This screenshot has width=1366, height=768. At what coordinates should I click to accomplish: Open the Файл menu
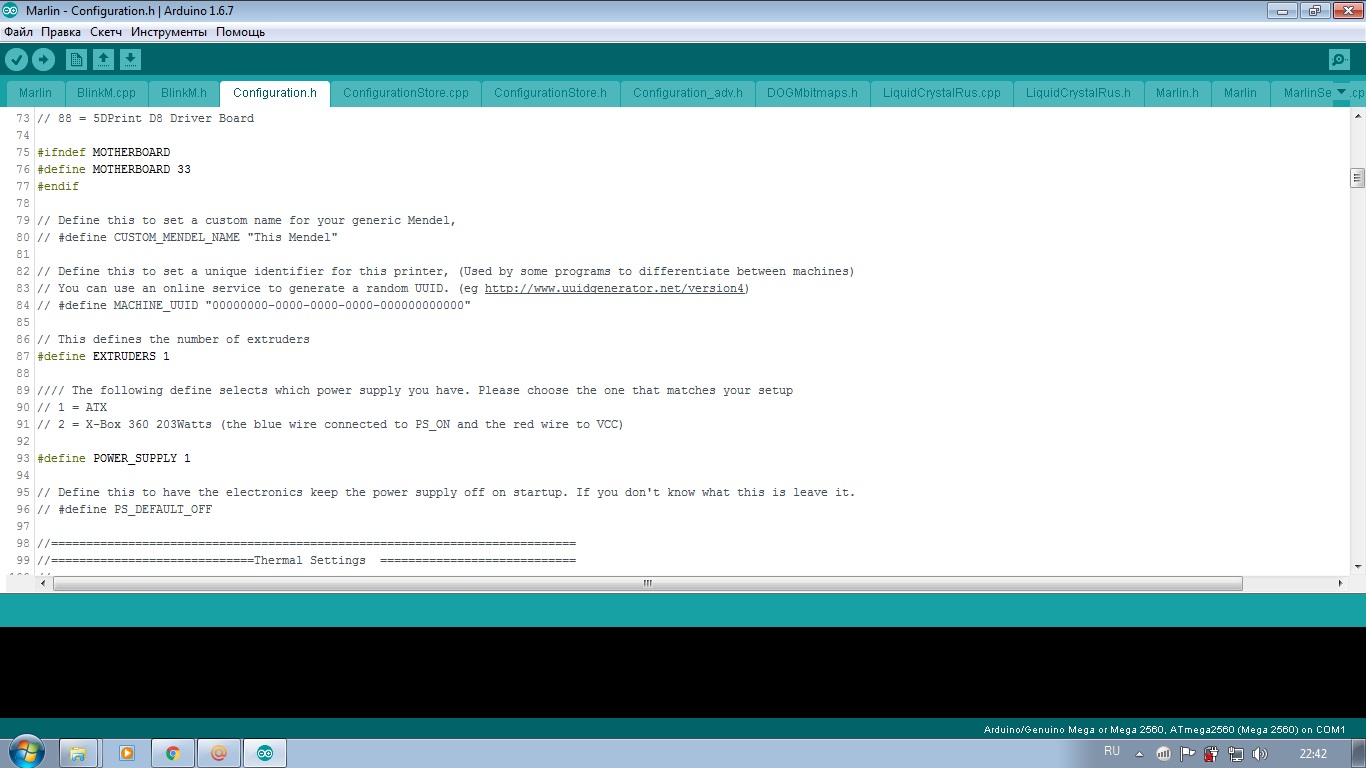point(18,32)
